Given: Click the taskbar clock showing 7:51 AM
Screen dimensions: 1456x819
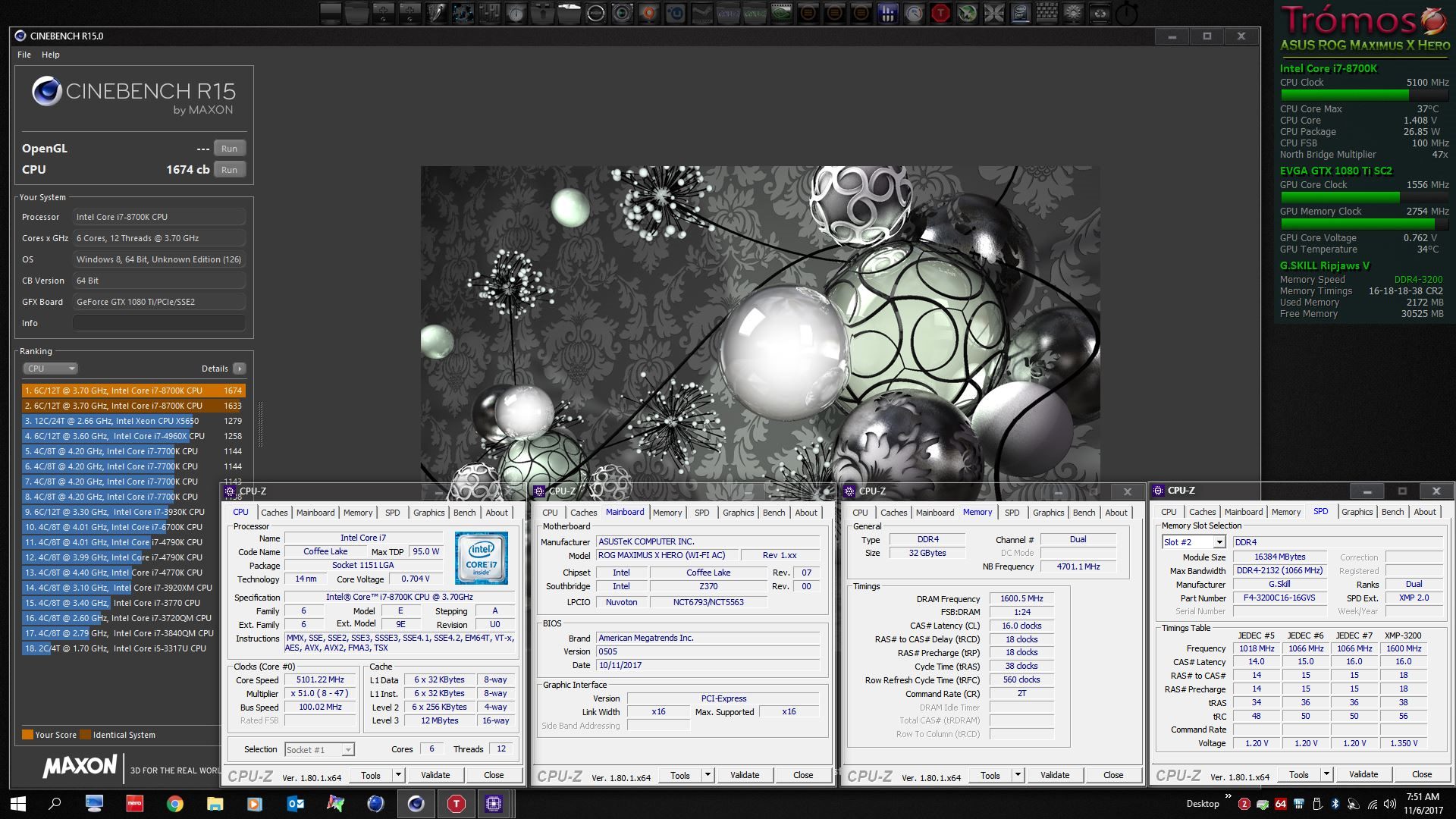Looking at the screenshot, I should 1423,804.
